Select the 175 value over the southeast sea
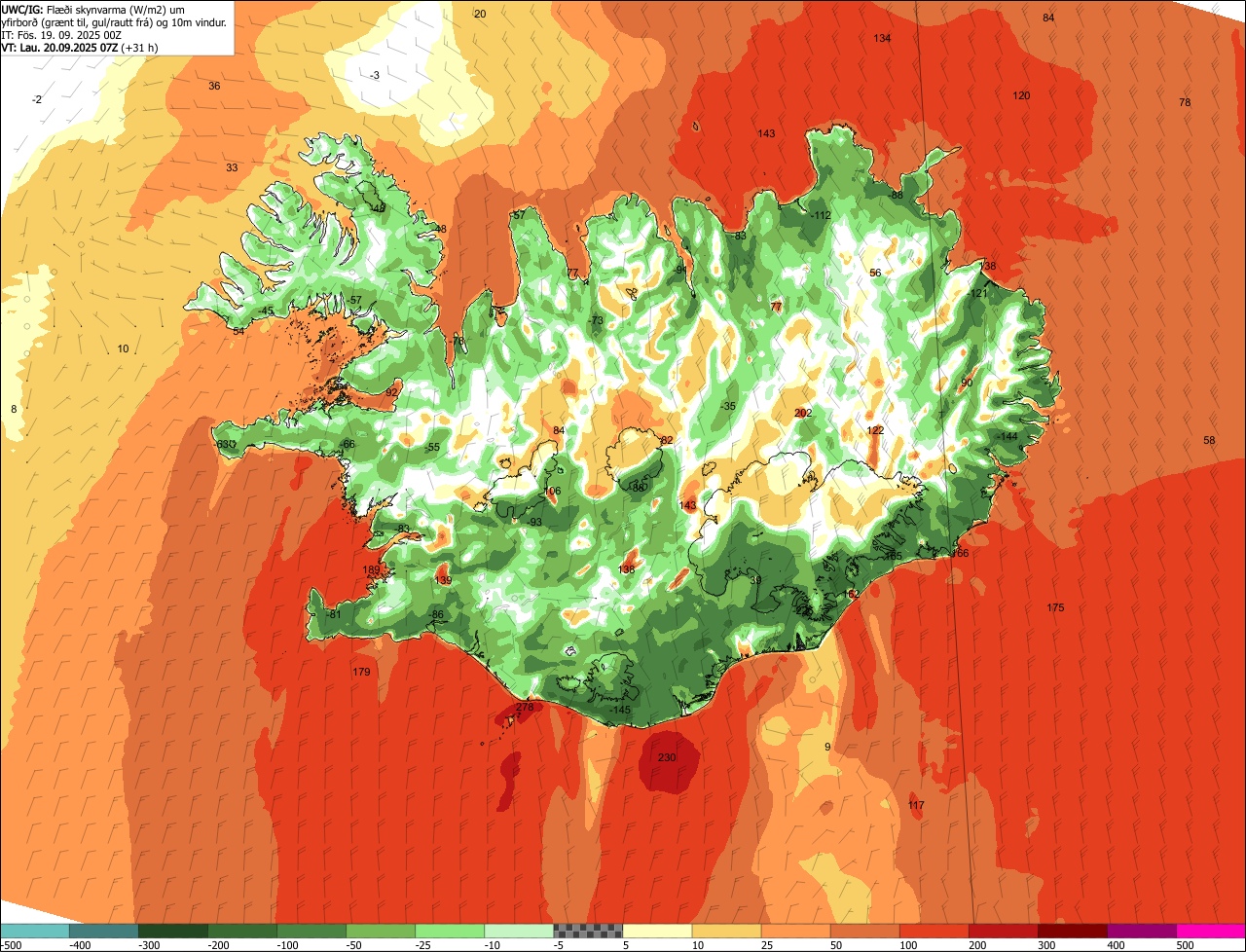This screenshot has width=1246, height=952. (x=1055, y=607)
